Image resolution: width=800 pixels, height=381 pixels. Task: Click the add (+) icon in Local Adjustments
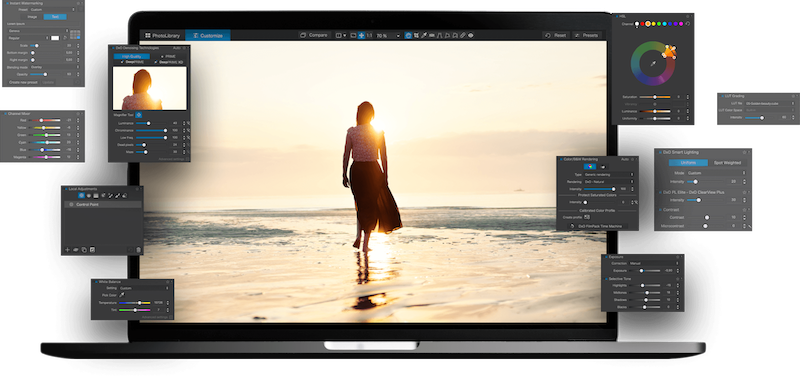67,250
